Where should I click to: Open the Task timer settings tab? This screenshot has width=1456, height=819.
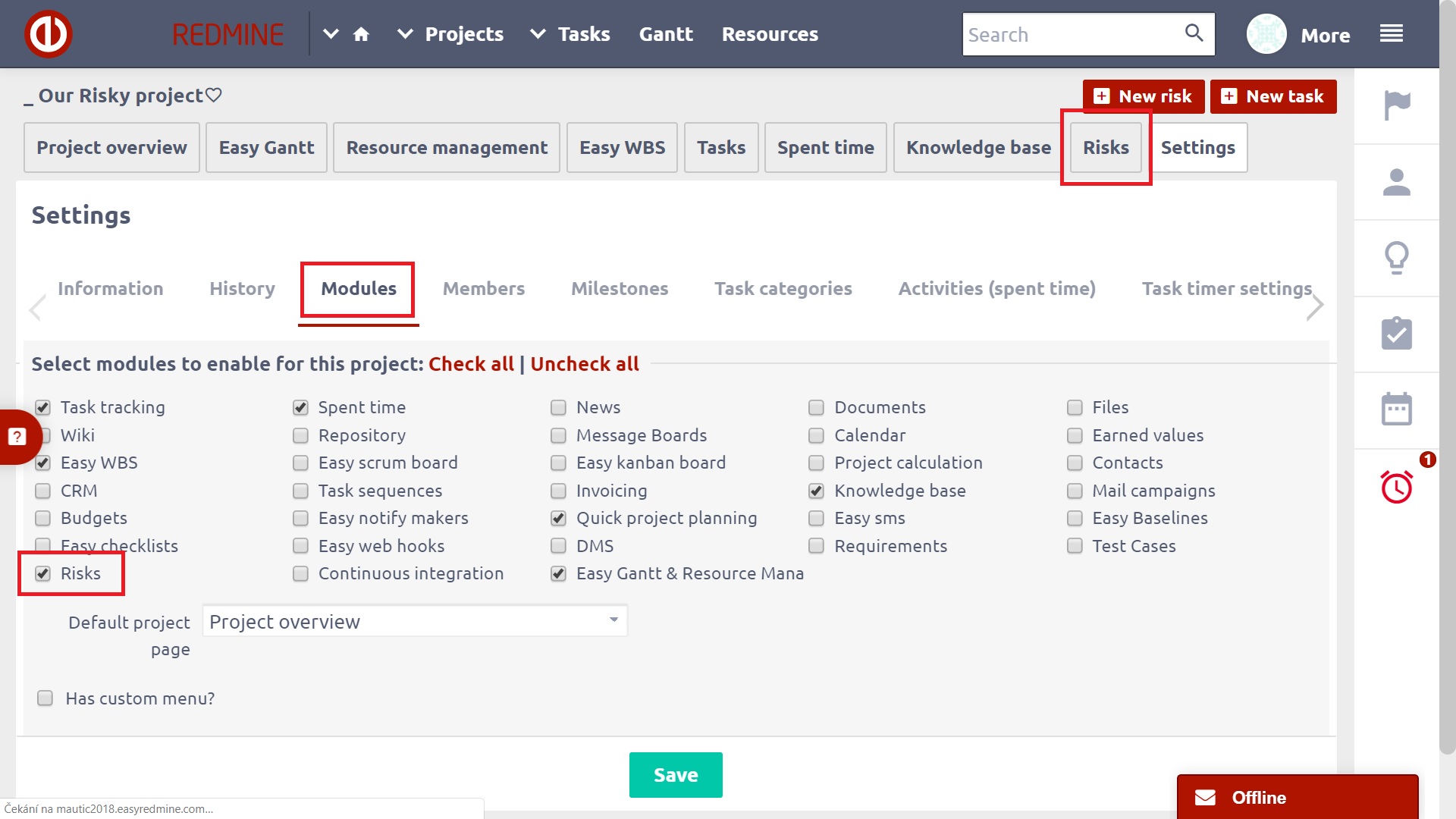point(1227,289)
